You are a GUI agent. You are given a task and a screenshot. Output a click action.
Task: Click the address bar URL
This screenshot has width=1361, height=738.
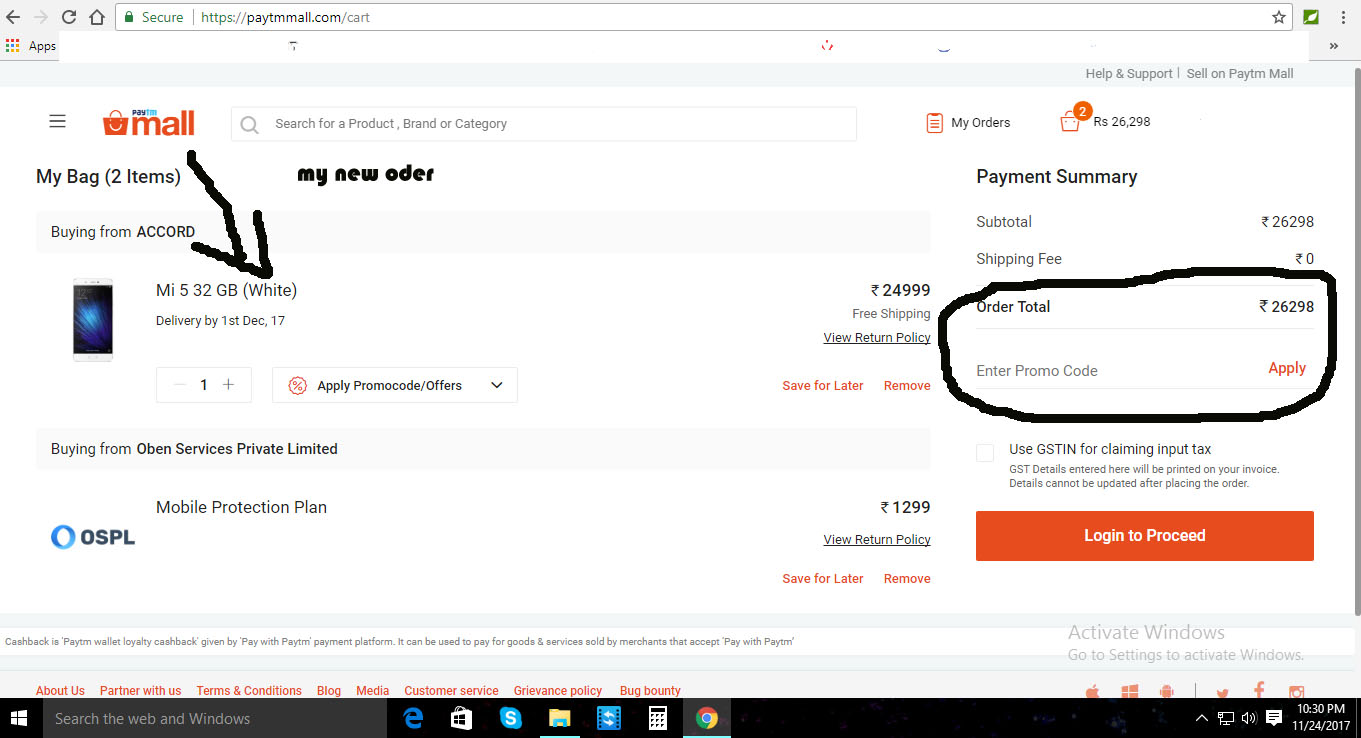point(285,17)
